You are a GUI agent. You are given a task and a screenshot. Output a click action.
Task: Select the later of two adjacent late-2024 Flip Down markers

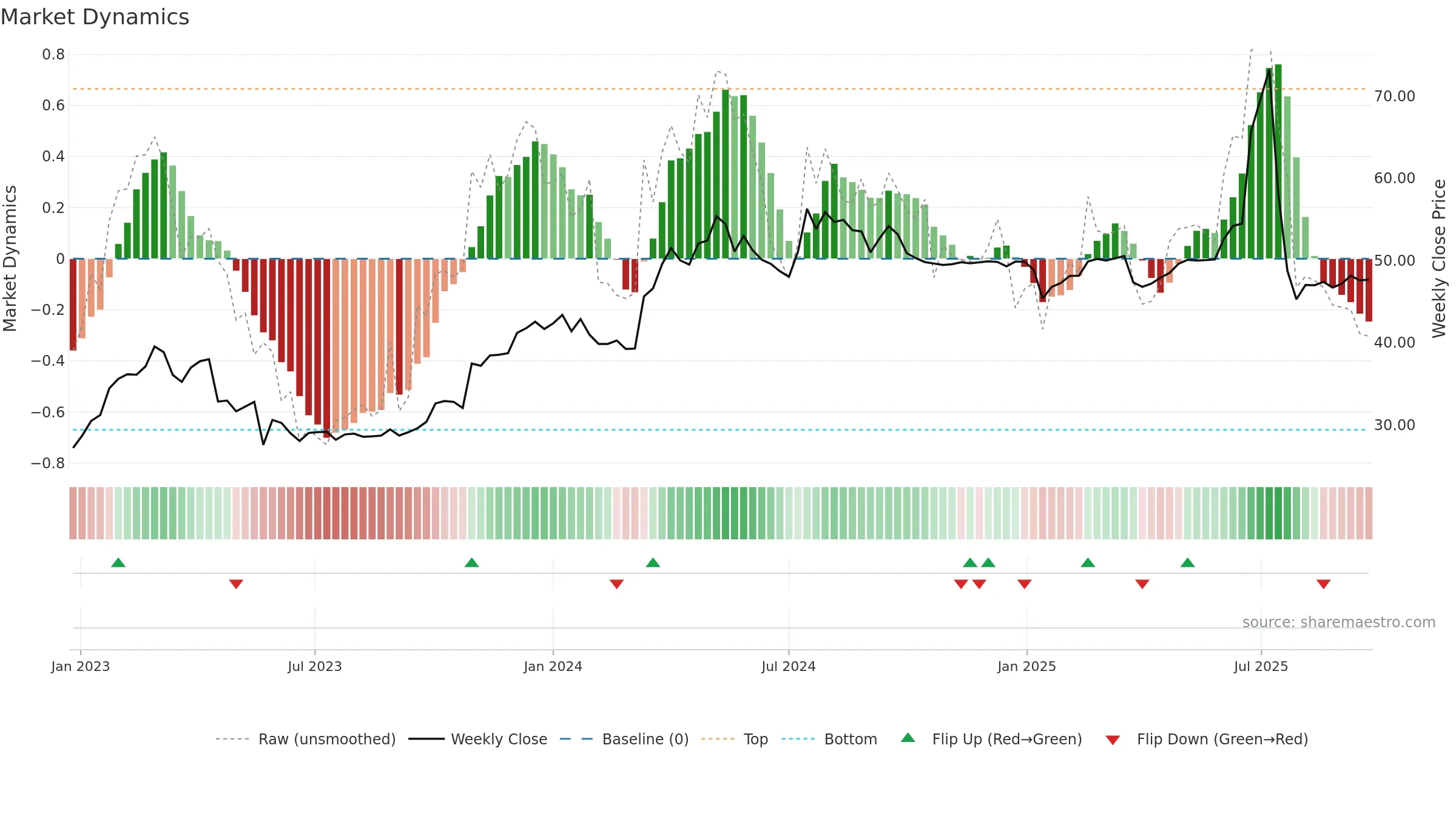tap(979, 584)
